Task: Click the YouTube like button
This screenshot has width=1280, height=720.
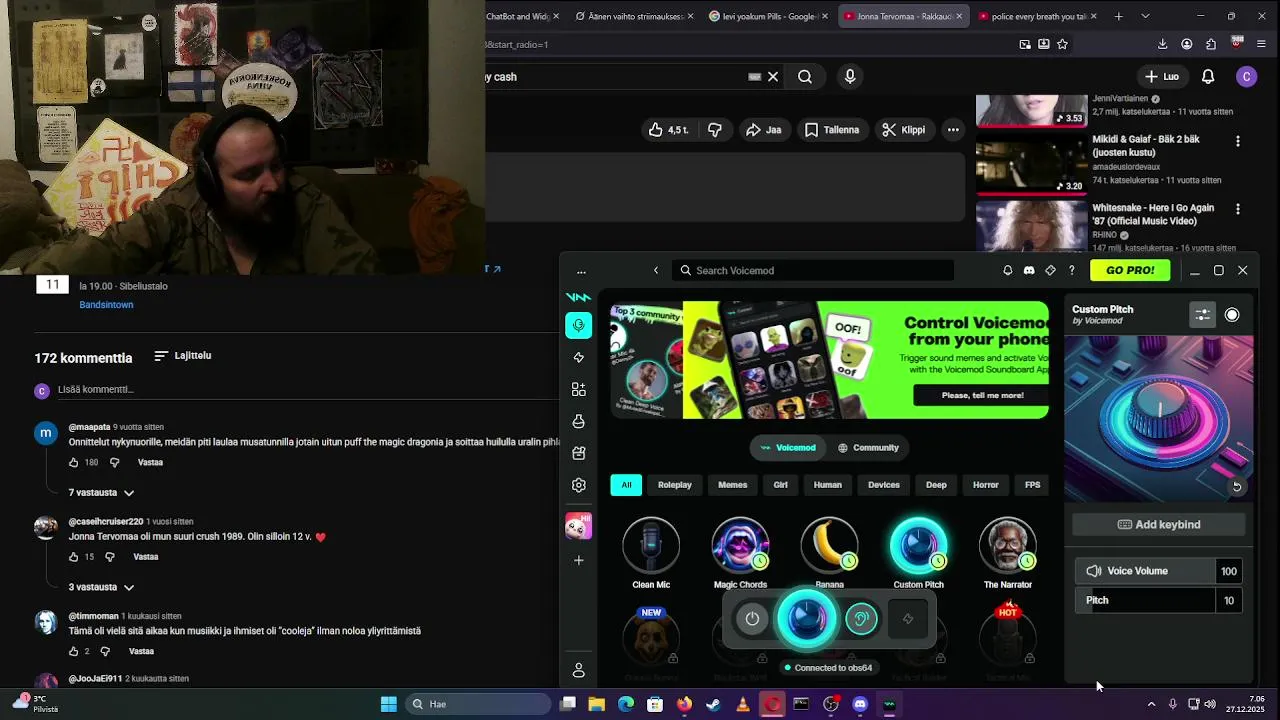Action: coord(668,130)
